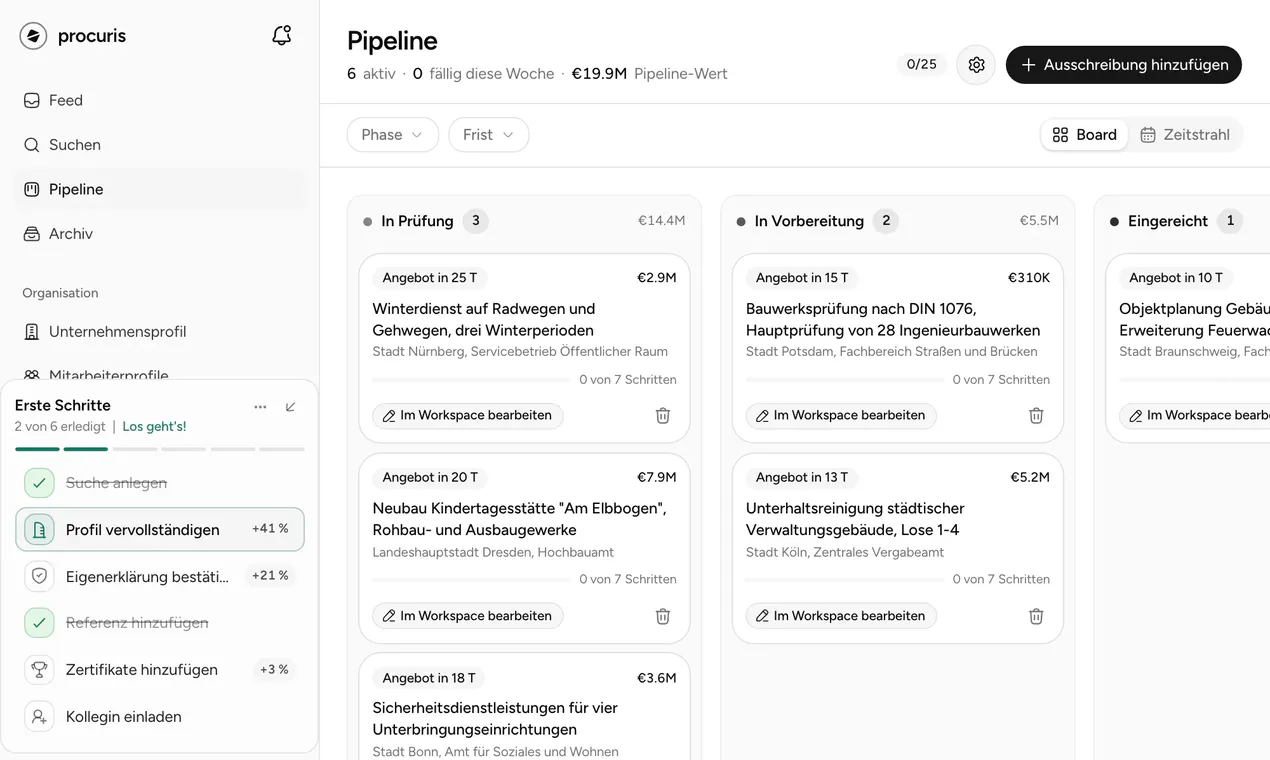Click the In Vorbereitung column header

[x=897, y=221]
